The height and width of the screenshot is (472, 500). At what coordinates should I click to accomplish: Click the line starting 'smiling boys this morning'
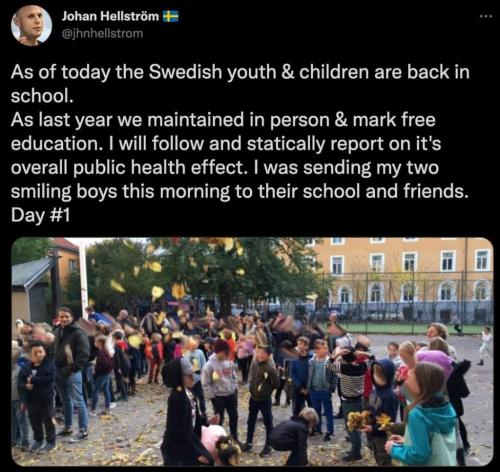pos(240,192)
